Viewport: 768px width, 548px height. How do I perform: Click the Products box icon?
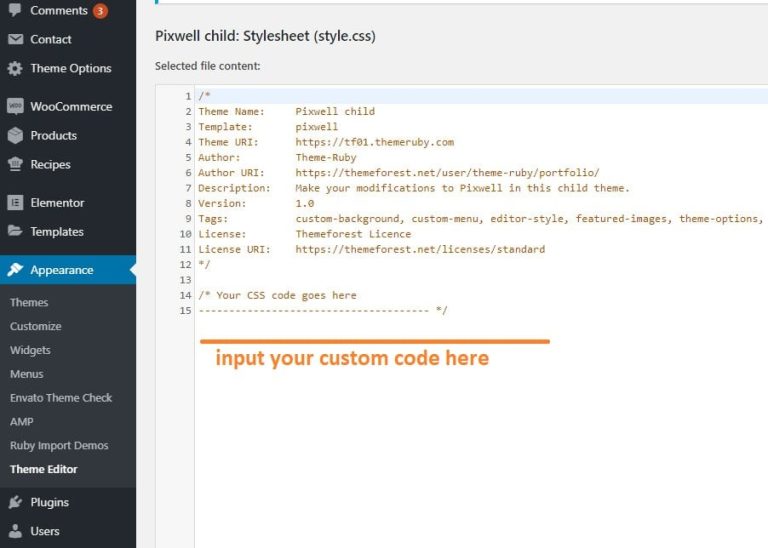click(x=15, y=135)
